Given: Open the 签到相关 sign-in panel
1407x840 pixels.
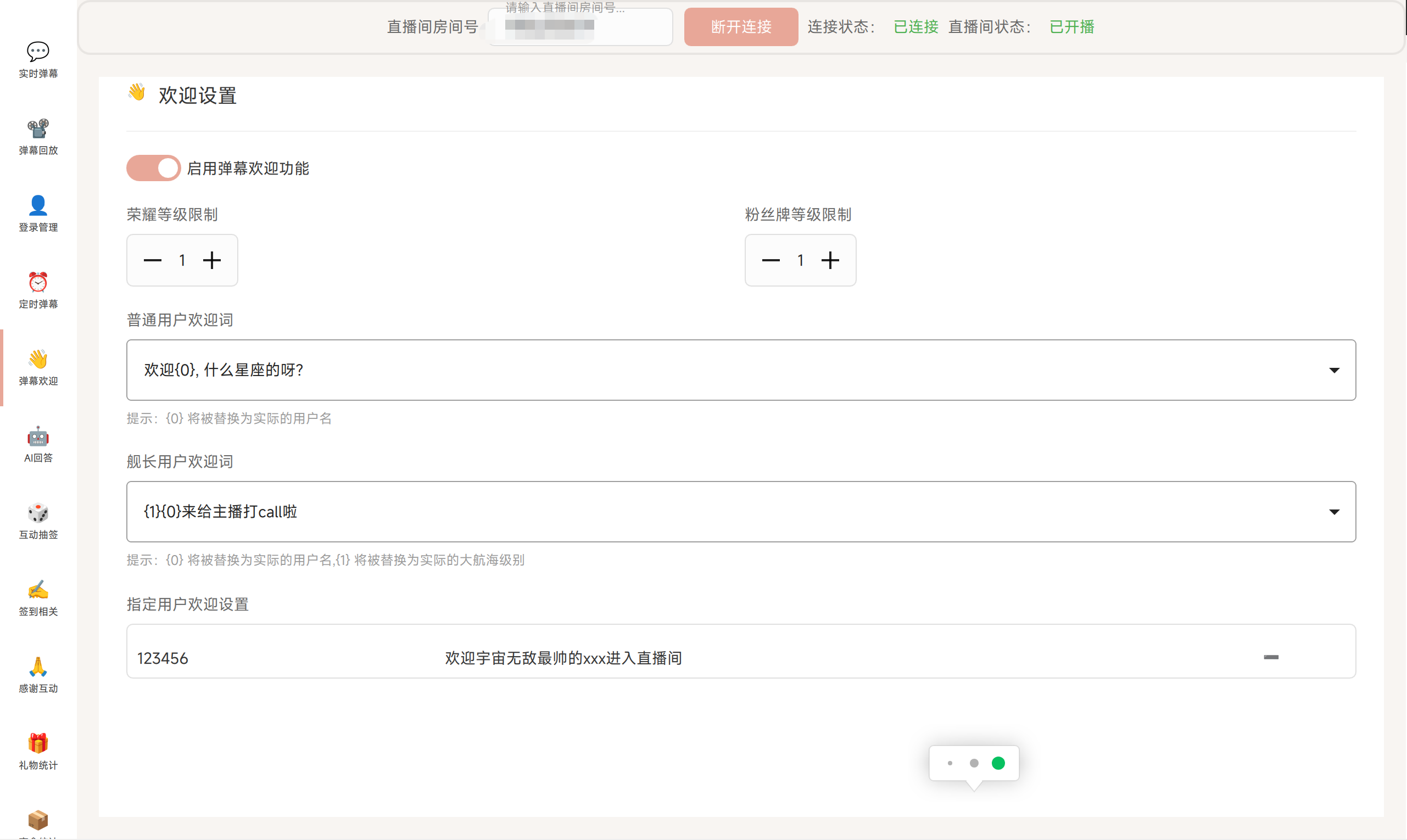Looking at the screenshot, I should (x=38, y=597).
